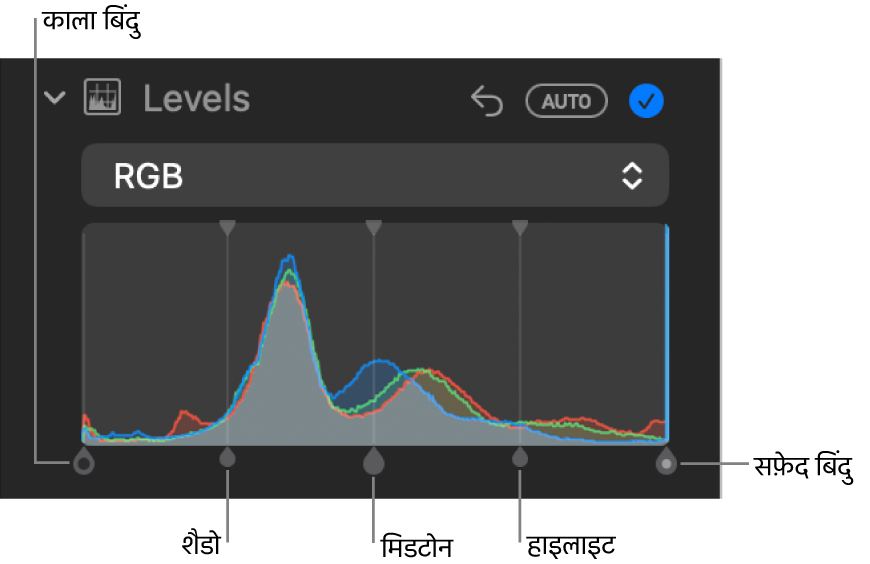Toggle the blue Levels checkmark off
The width and height of the screenshot is (870, 564).
coord(646,101)
